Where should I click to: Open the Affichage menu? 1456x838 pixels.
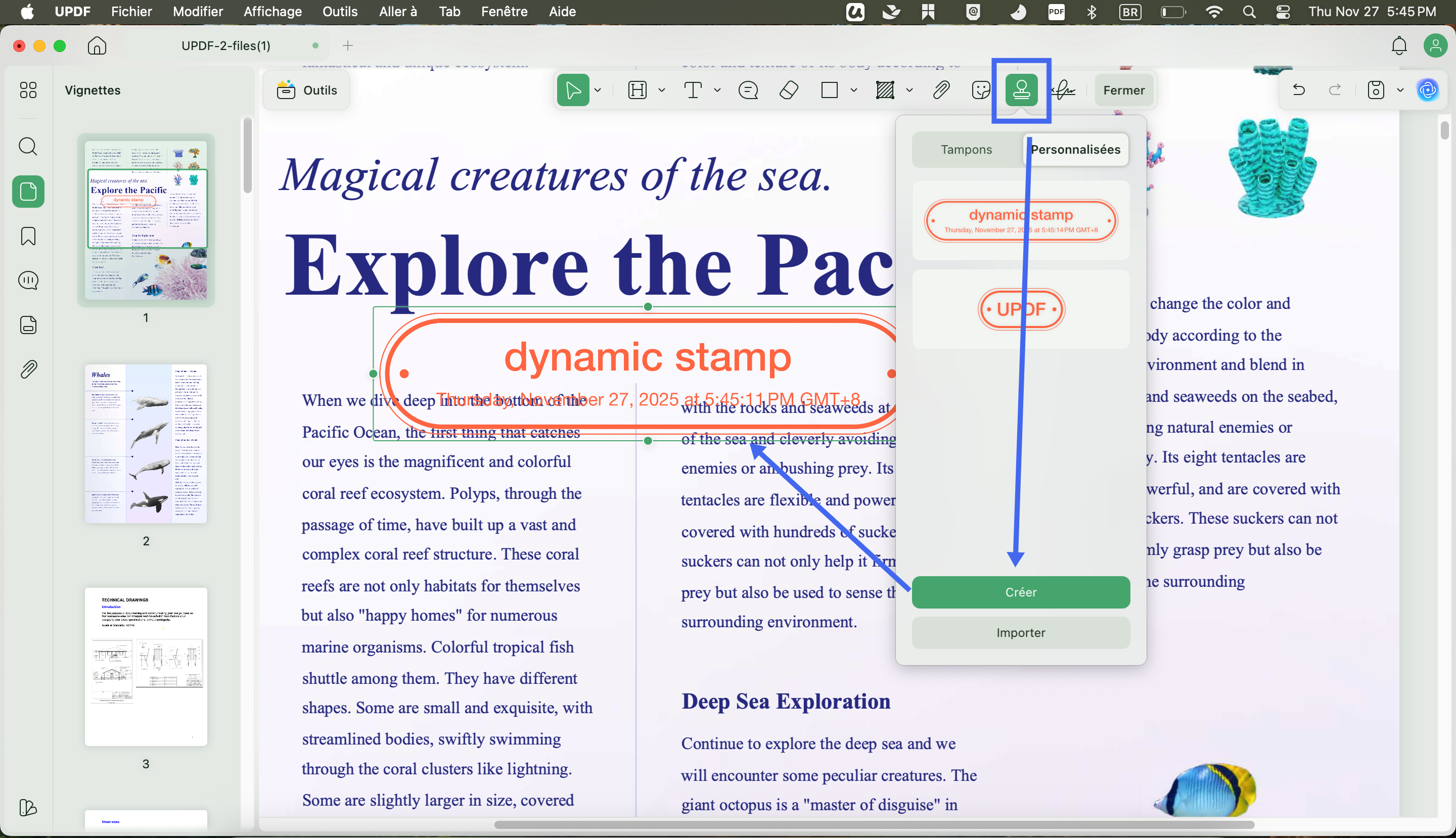coord(272,12)
